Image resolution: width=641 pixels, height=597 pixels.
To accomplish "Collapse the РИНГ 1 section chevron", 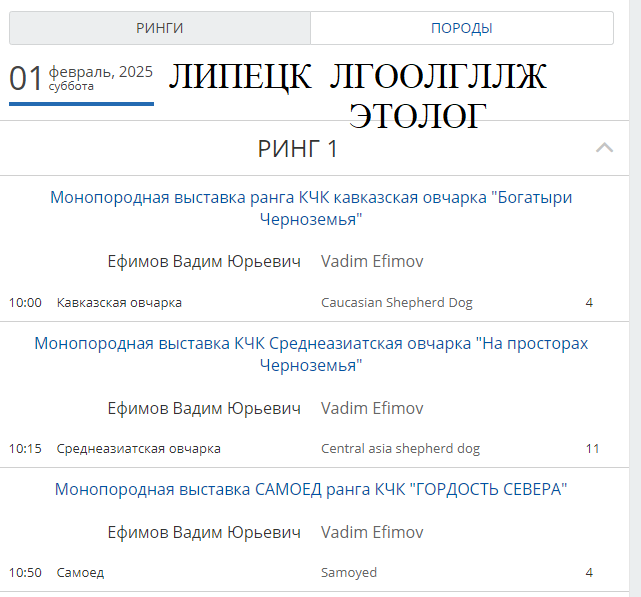I will tap(604, 148).
